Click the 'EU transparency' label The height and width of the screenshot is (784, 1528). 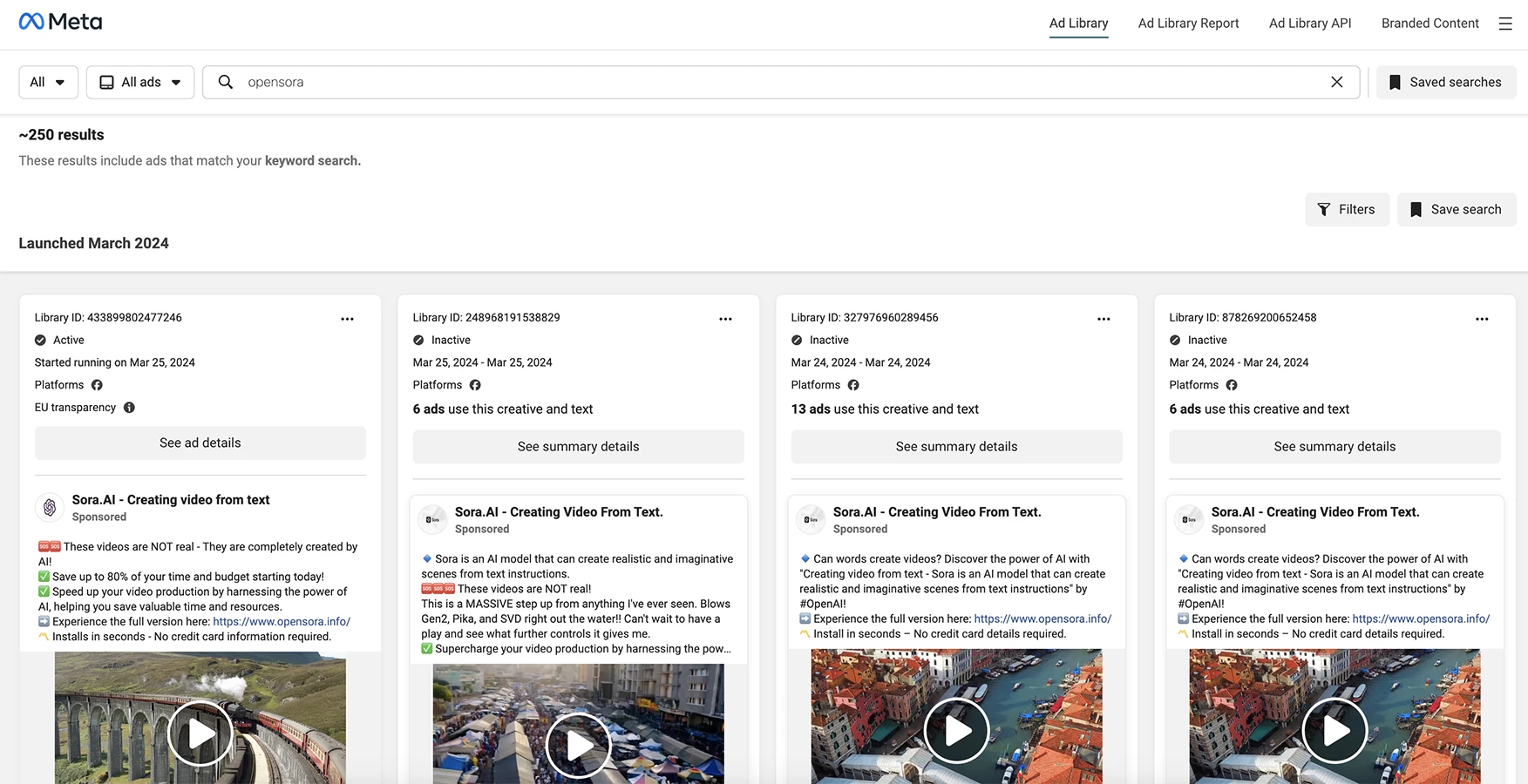click(x=75, y=408)
